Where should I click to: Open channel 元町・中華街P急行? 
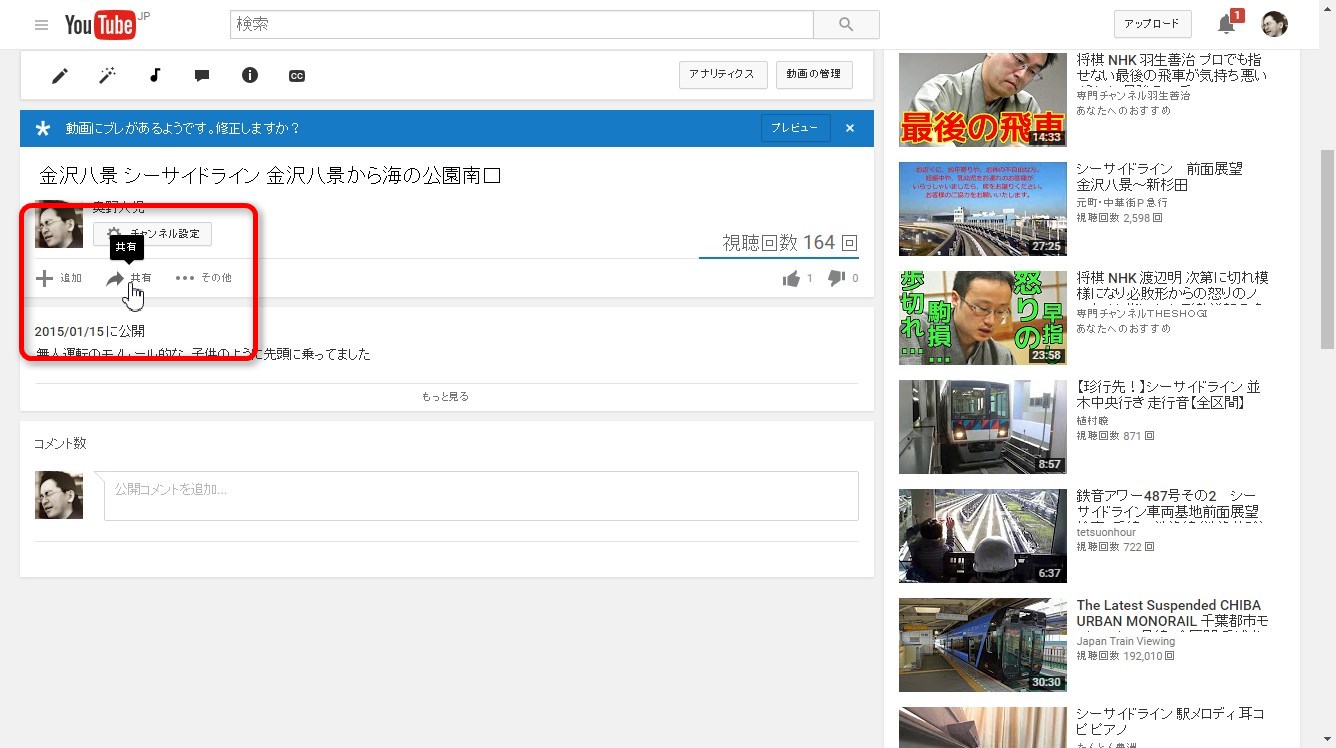click(1122, 203)
